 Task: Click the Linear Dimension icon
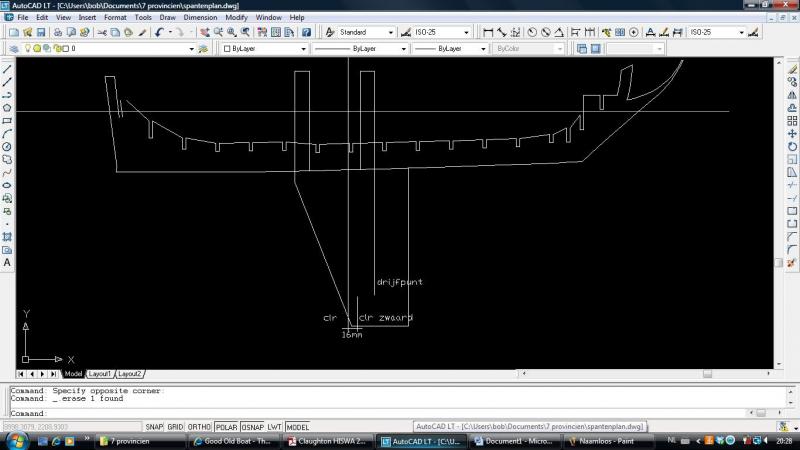click(x=488, y=32)
